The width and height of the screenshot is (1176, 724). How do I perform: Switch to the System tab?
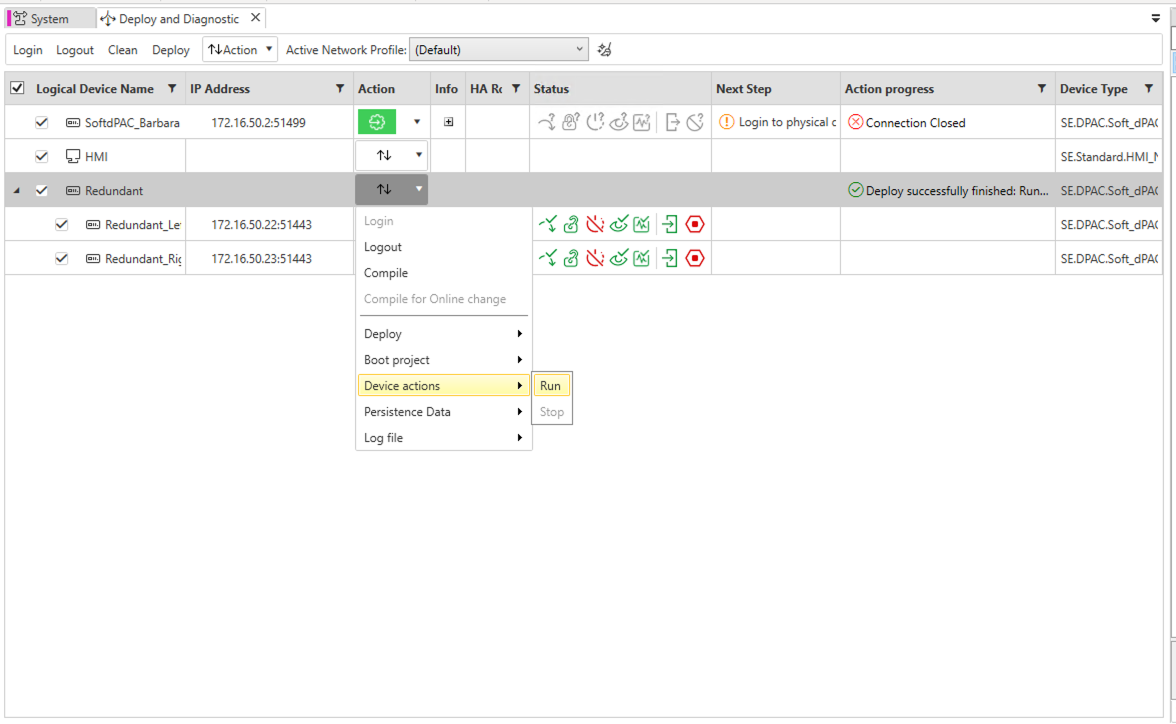pyautogui.click(x=51, y=19)
